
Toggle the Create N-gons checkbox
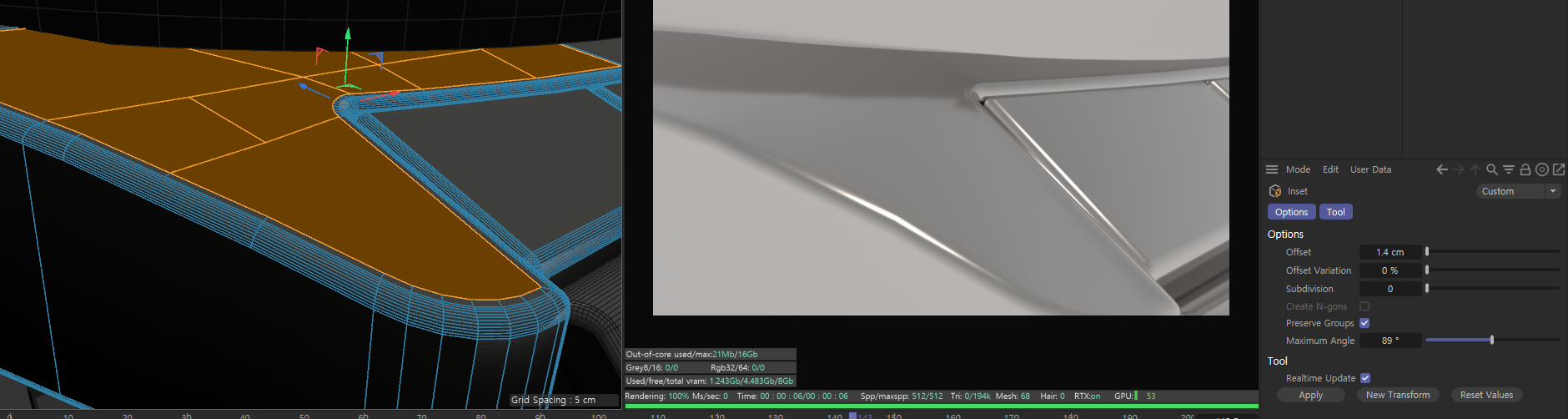[1364, 306]
